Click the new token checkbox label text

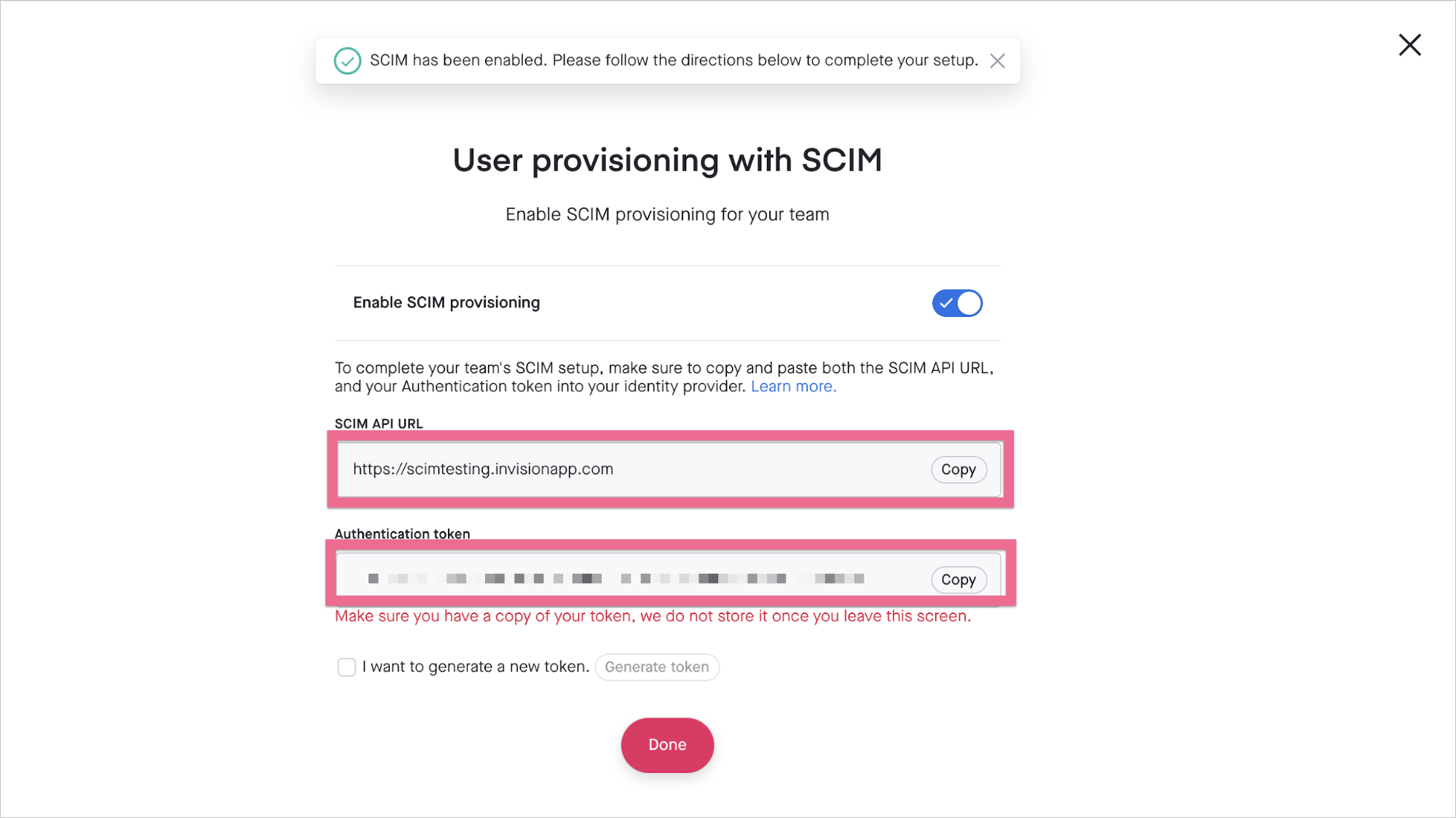point(477,667)
